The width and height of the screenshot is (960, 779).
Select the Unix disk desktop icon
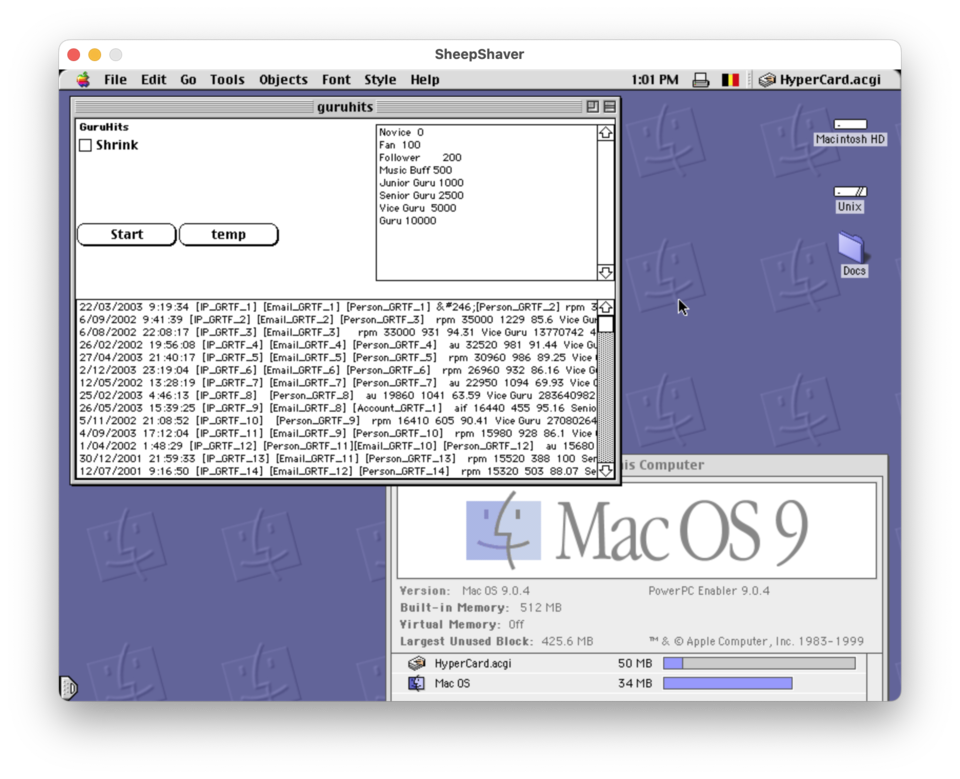point(850,200)
